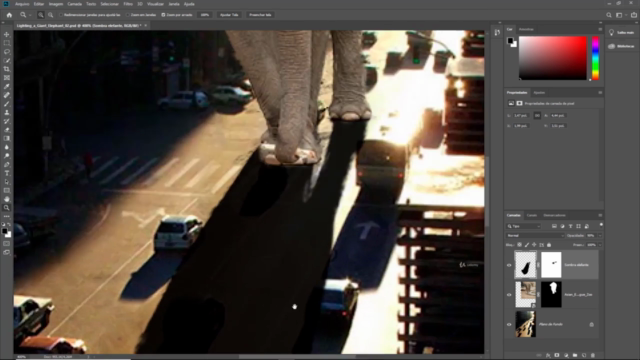Toggle lock all layer attributes
Image resolution: width=640 pixels, height=360 pixels.
(549, 245)
